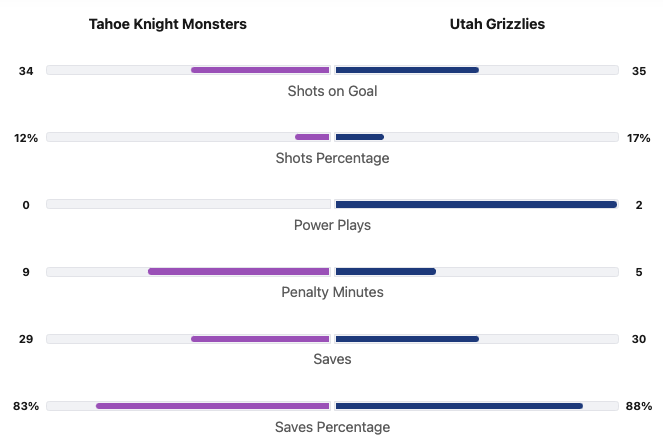Click Tahoe's 34 shots on goal value
663x443 pixels.
[x=26, y=71]
